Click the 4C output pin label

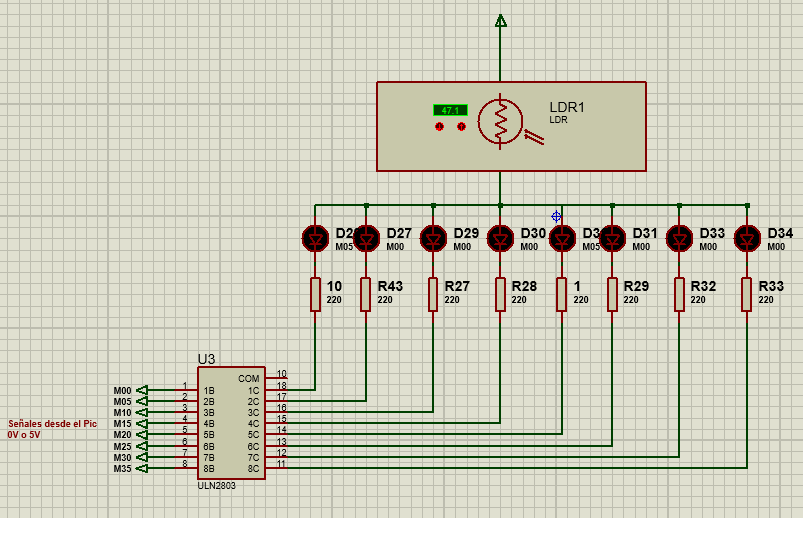(253, 424)
